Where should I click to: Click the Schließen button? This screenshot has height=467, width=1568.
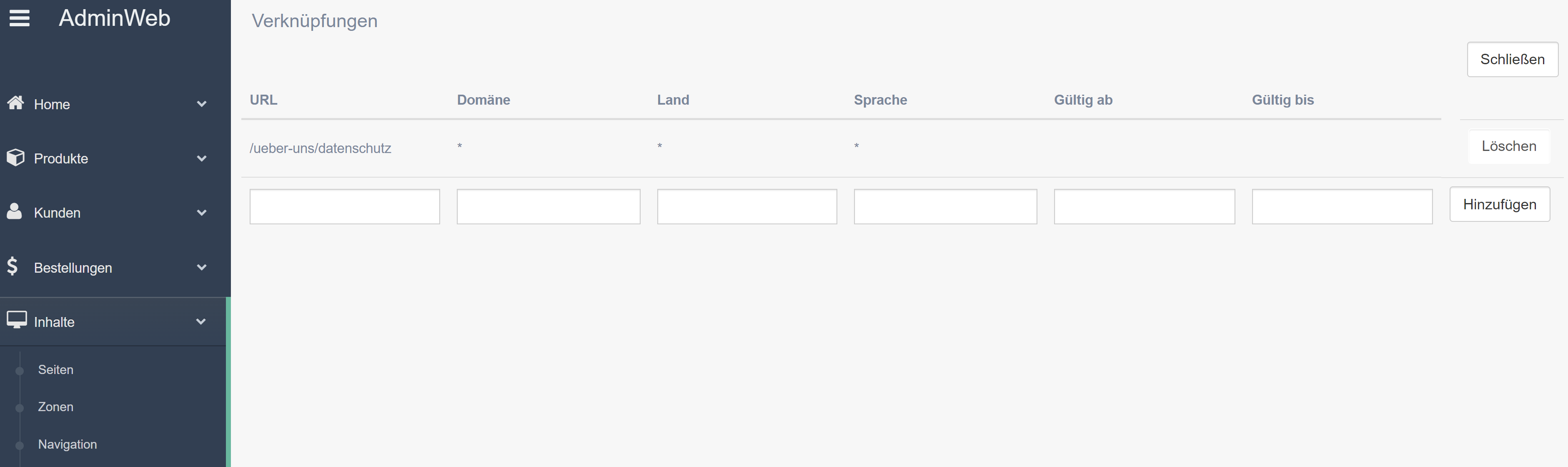tap(1512, 59)
